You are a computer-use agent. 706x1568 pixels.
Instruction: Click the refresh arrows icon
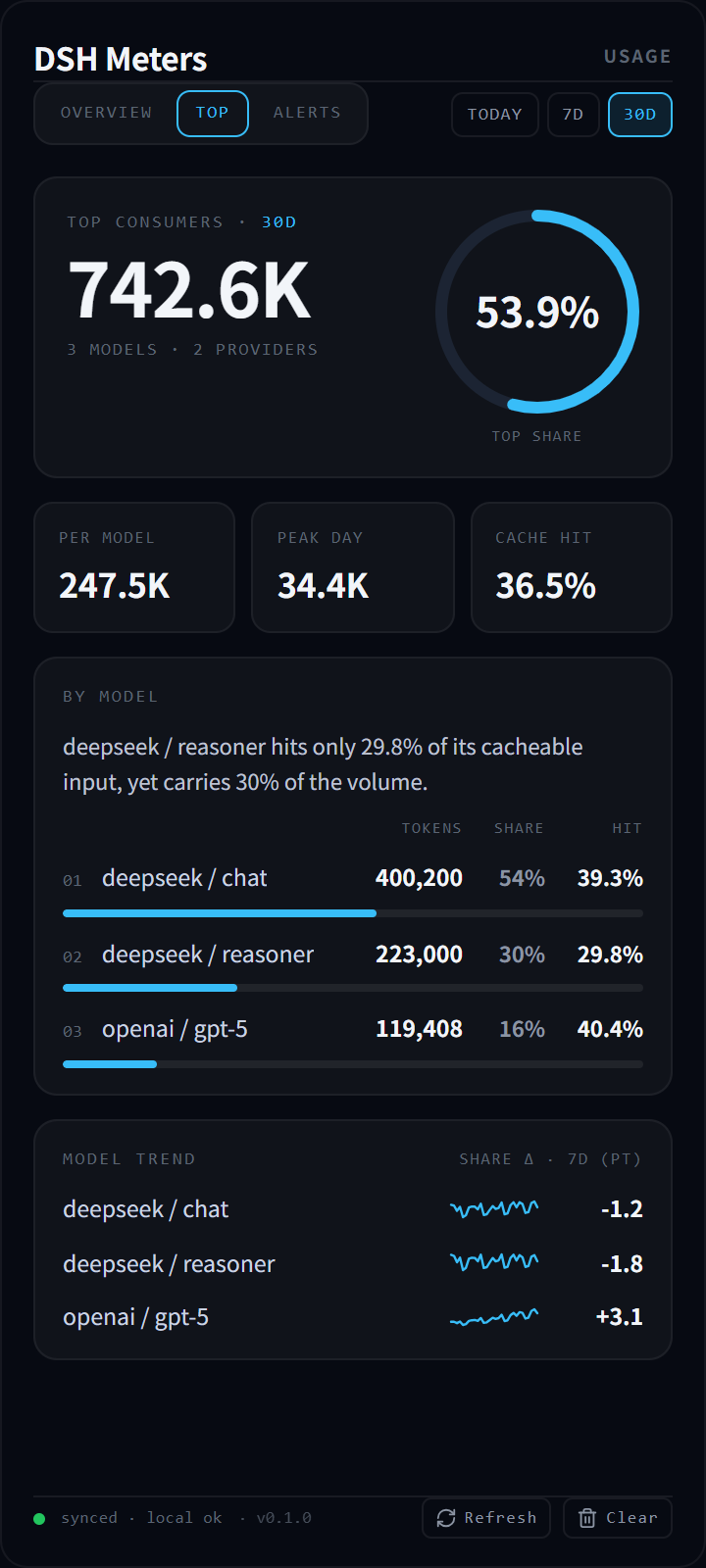click(446, 1518)
